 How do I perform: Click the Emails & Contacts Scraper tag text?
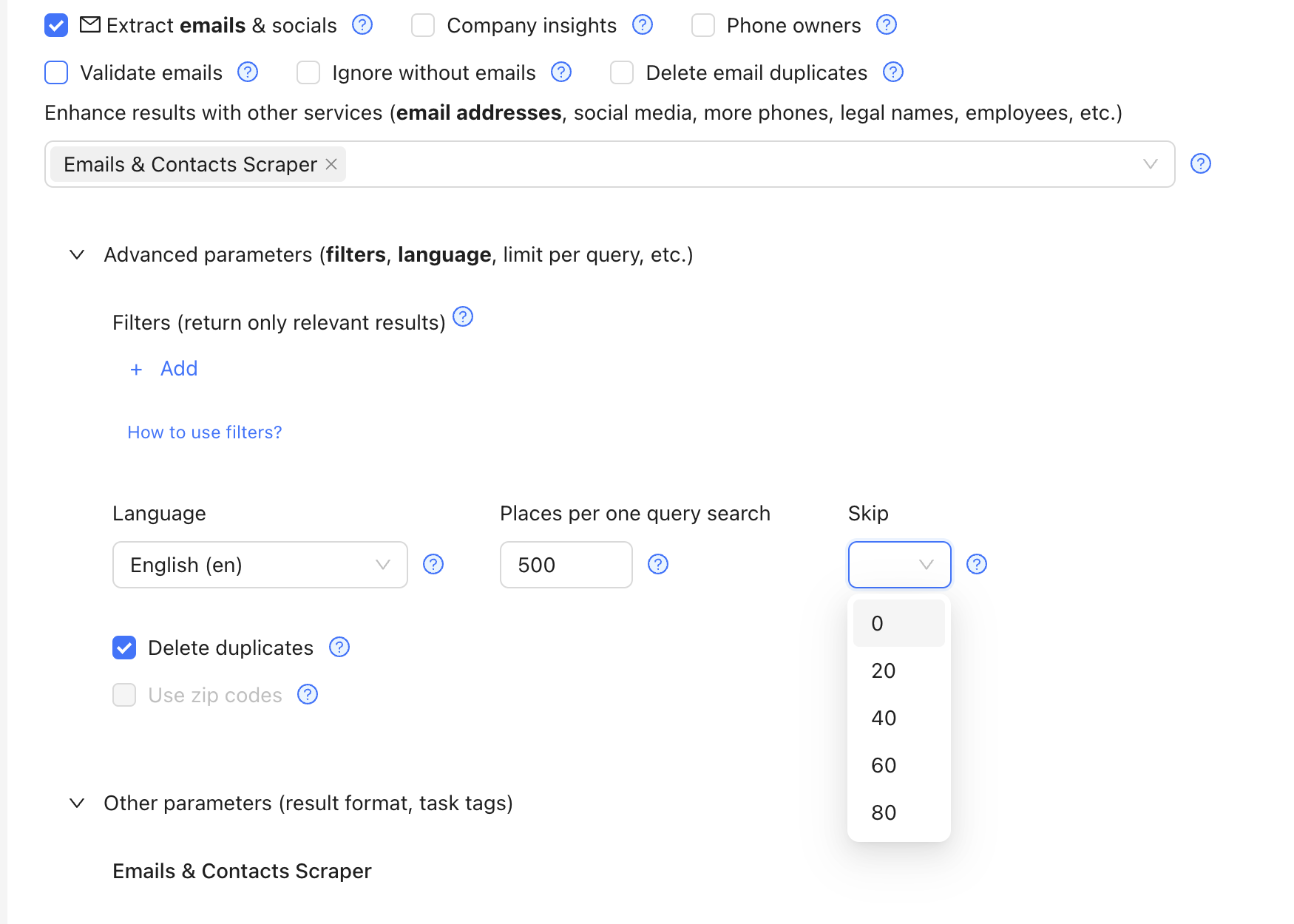190,164
